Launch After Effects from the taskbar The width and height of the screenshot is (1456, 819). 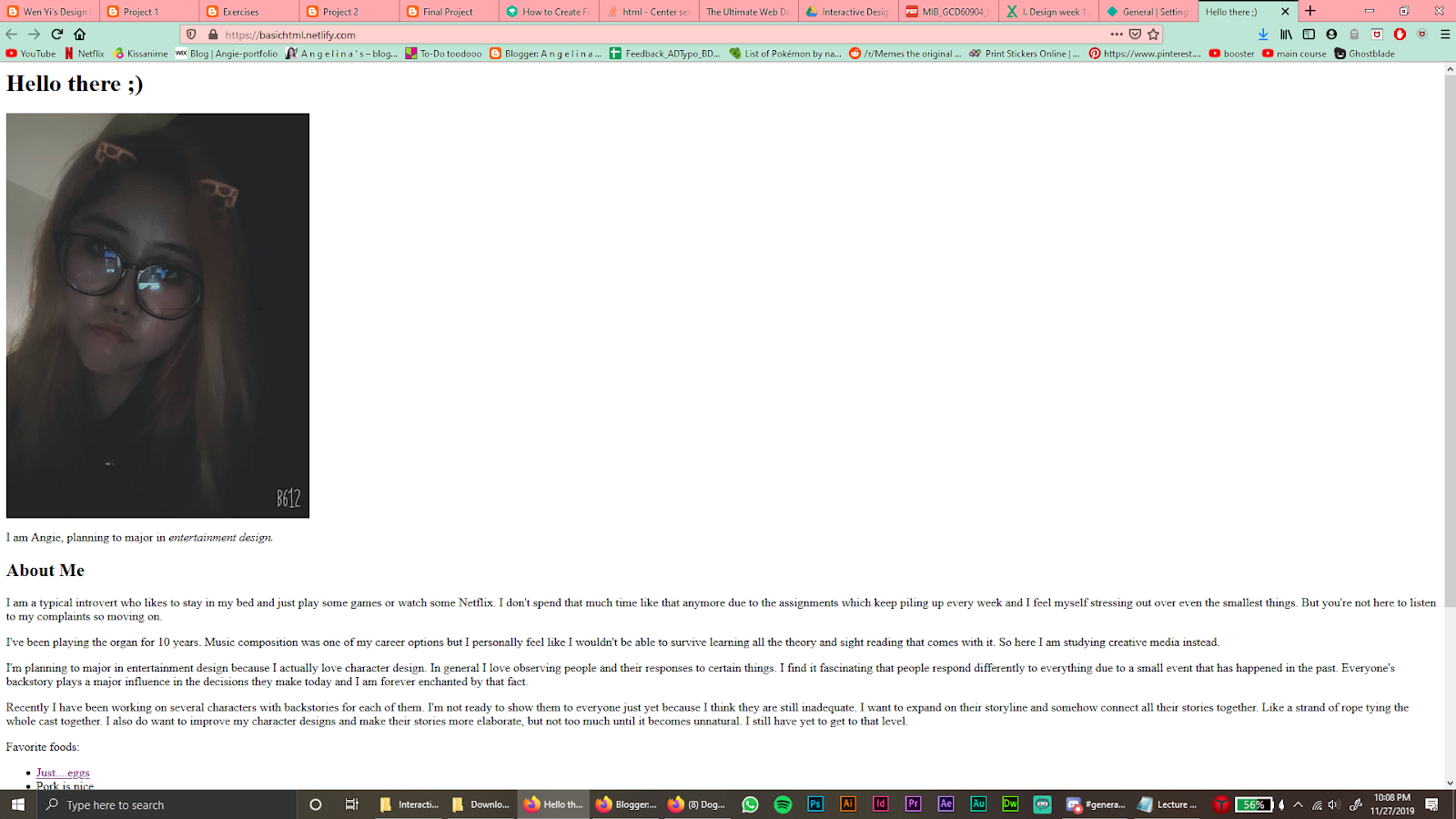pyautogui.click(x=945, y=804)
